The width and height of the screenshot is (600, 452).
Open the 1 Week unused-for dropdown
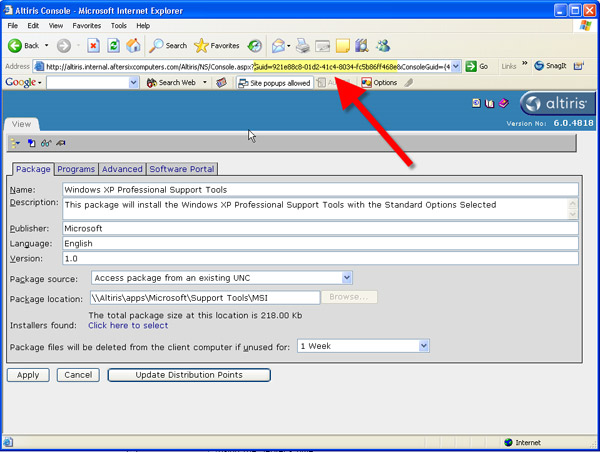point(363,346)
